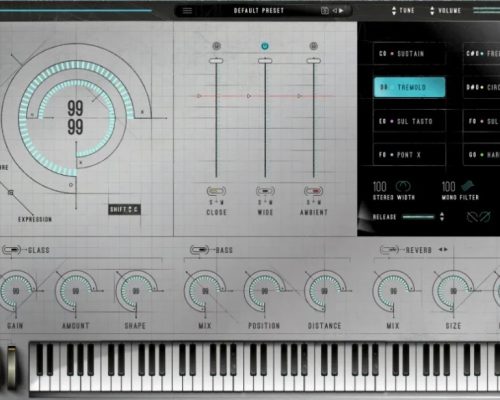This screenshot has height=400, width=500.
Task: Toggle the Bass effect switch
Action: coord(199,250)
